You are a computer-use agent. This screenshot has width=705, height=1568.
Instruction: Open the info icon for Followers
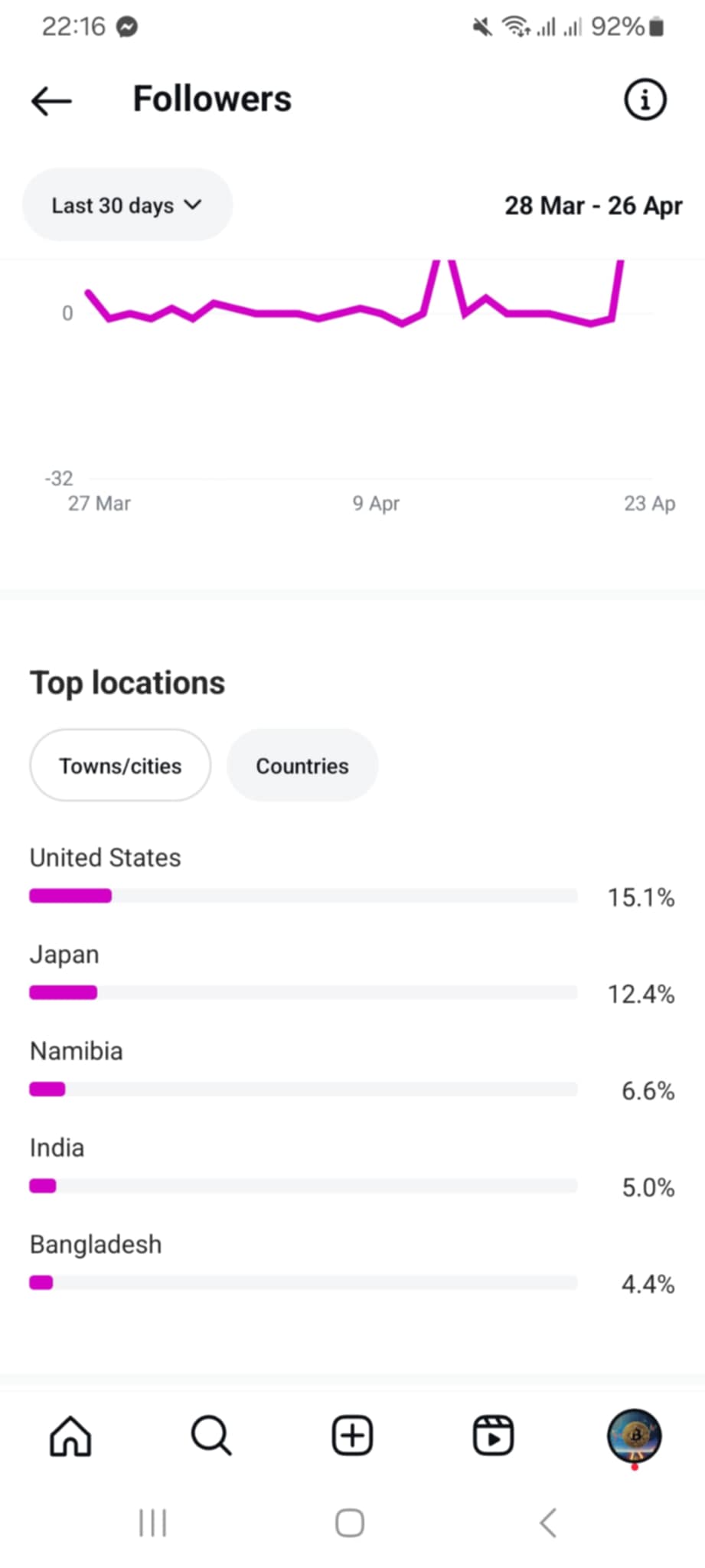(645, 100)
